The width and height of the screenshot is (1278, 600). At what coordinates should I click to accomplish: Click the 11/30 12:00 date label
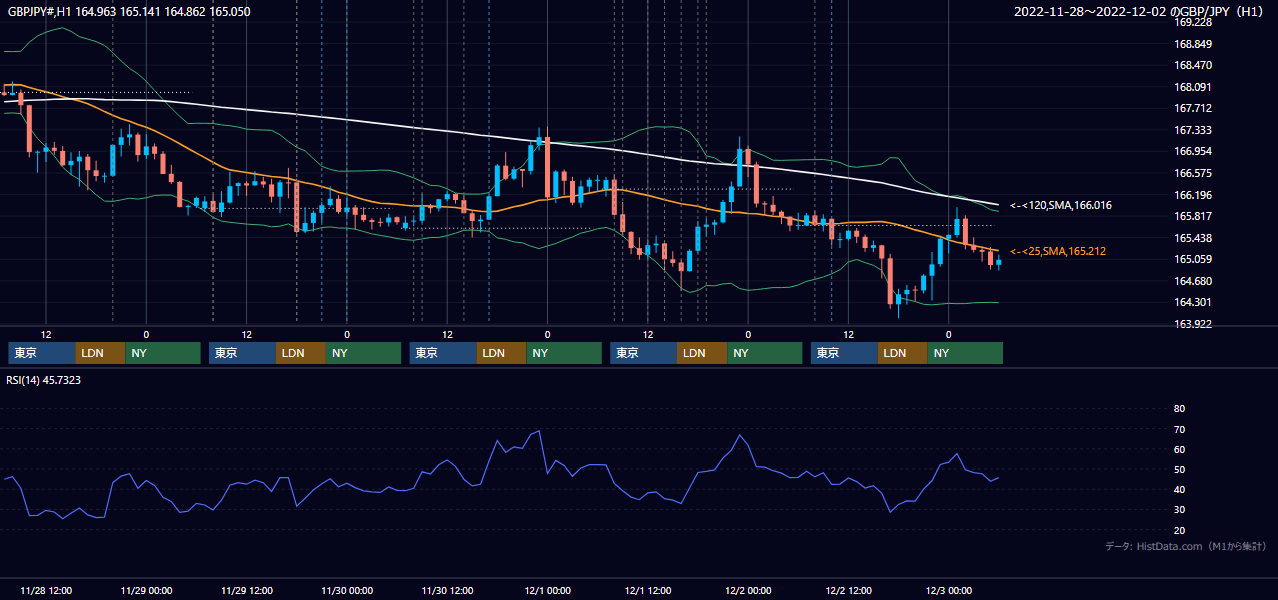[x=447, y=590]
